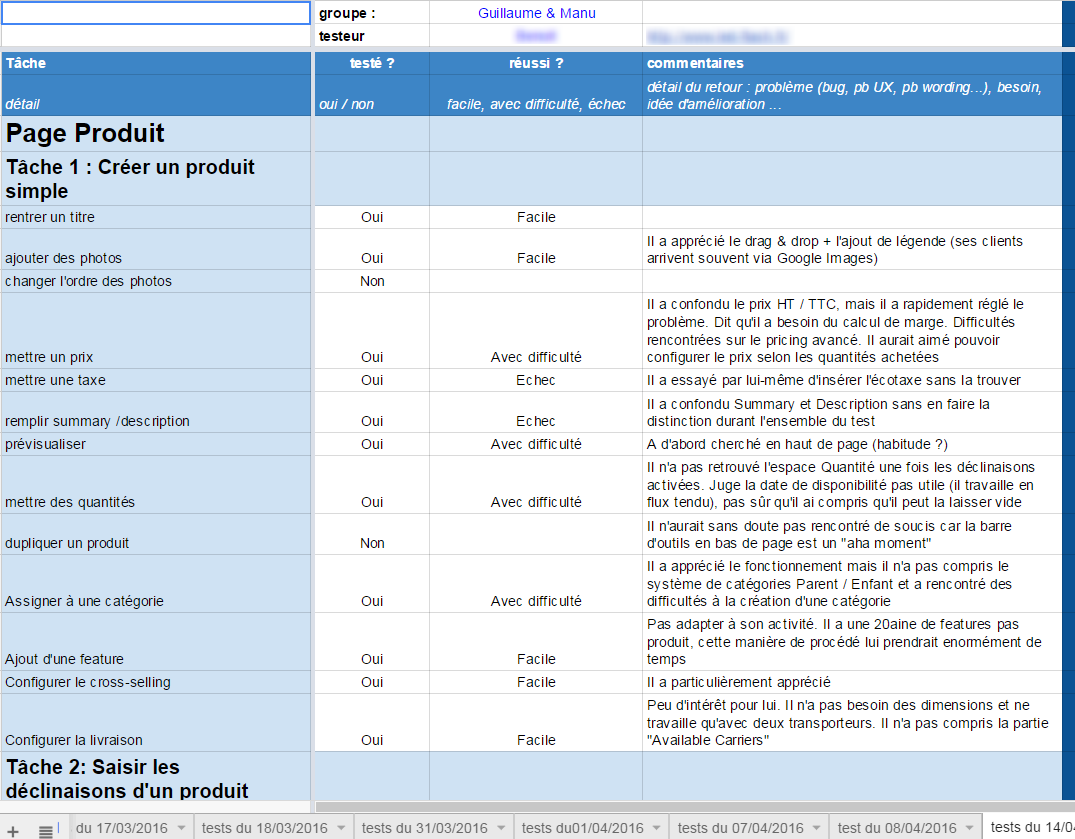Click the comment about inserting 'l'écotaxe'

(852, 380)
